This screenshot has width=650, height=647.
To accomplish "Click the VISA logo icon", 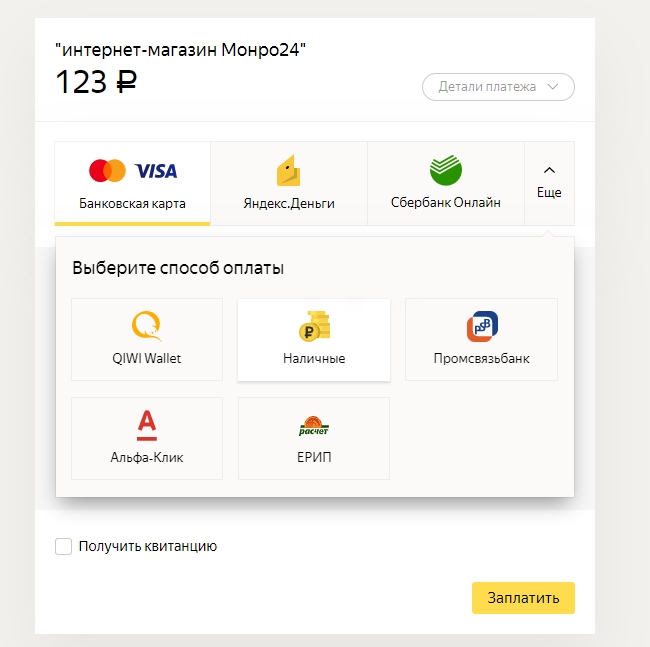I will pyautogui.click(x=156, y=171).
